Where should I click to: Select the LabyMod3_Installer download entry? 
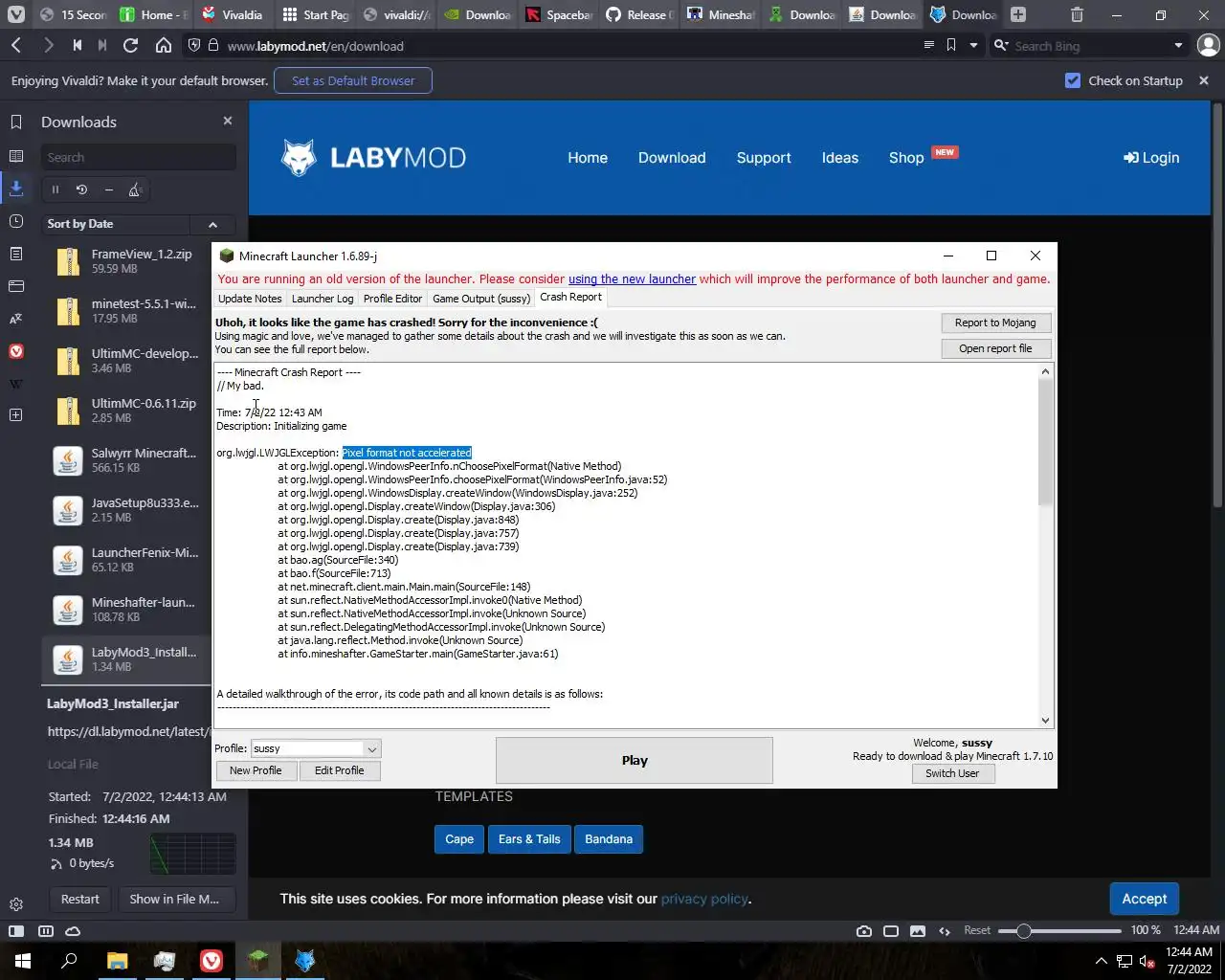(x=127, y=659)
